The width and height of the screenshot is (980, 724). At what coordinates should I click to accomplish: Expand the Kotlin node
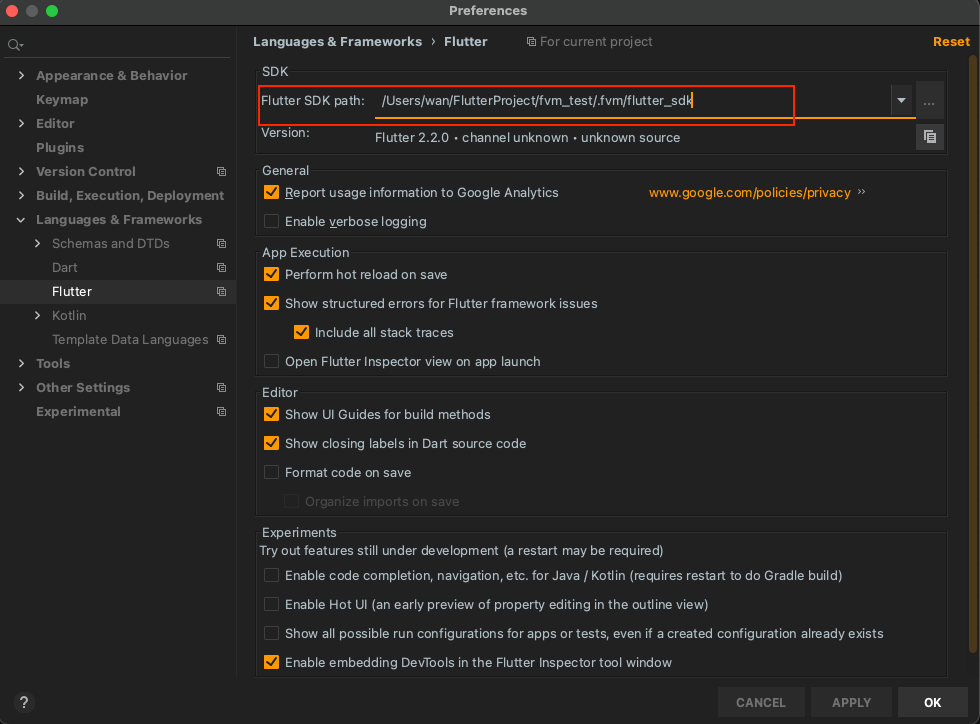pyautogui.click(x=38, y=316)
